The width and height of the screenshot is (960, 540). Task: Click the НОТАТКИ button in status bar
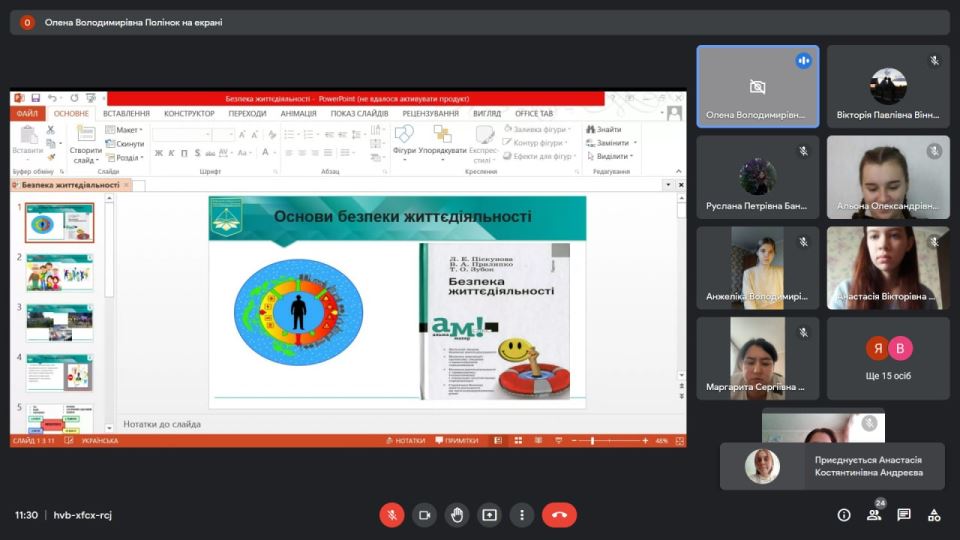coord(405,441)
